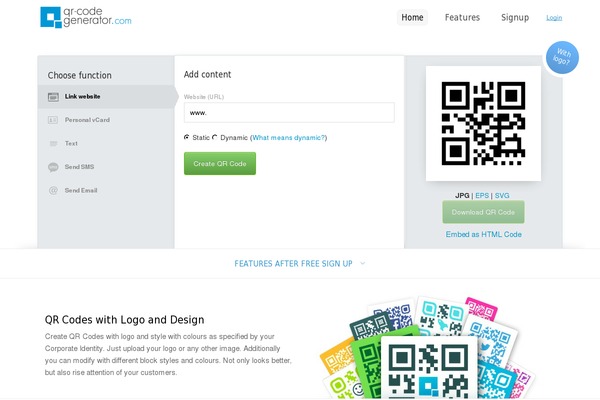The height and width of the screenshot is (400, 600).
Task: Click the Create QR Code button
Action: (220, 163)
